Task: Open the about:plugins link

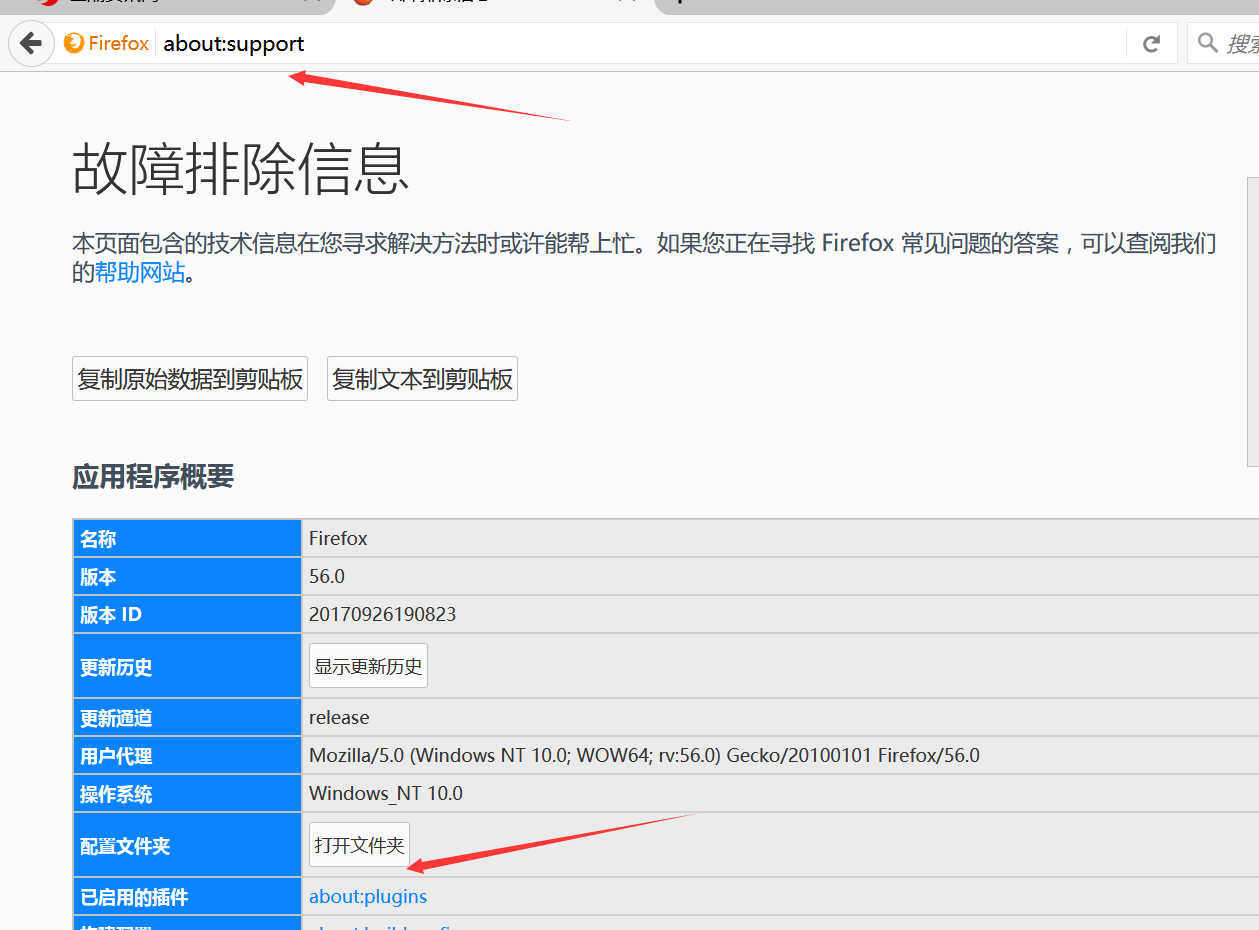Action: point(368,896)
